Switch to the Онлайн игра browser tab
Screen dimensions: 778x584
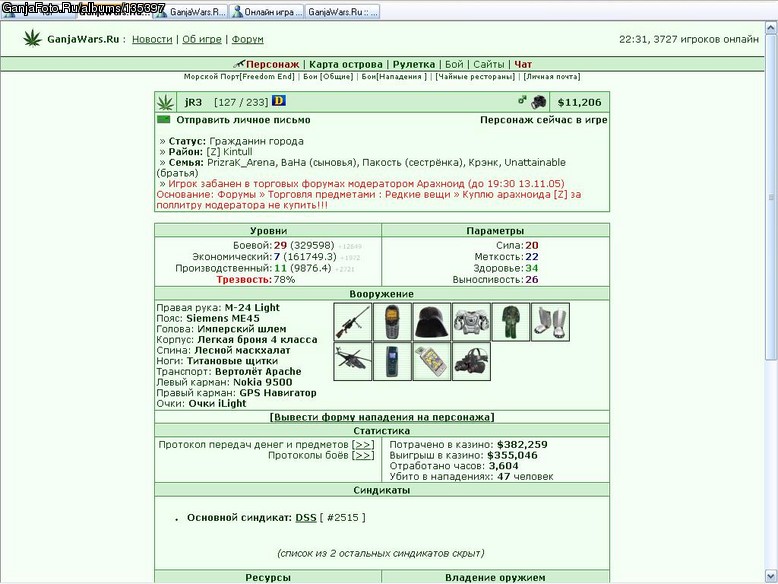(x=268, y=11)
